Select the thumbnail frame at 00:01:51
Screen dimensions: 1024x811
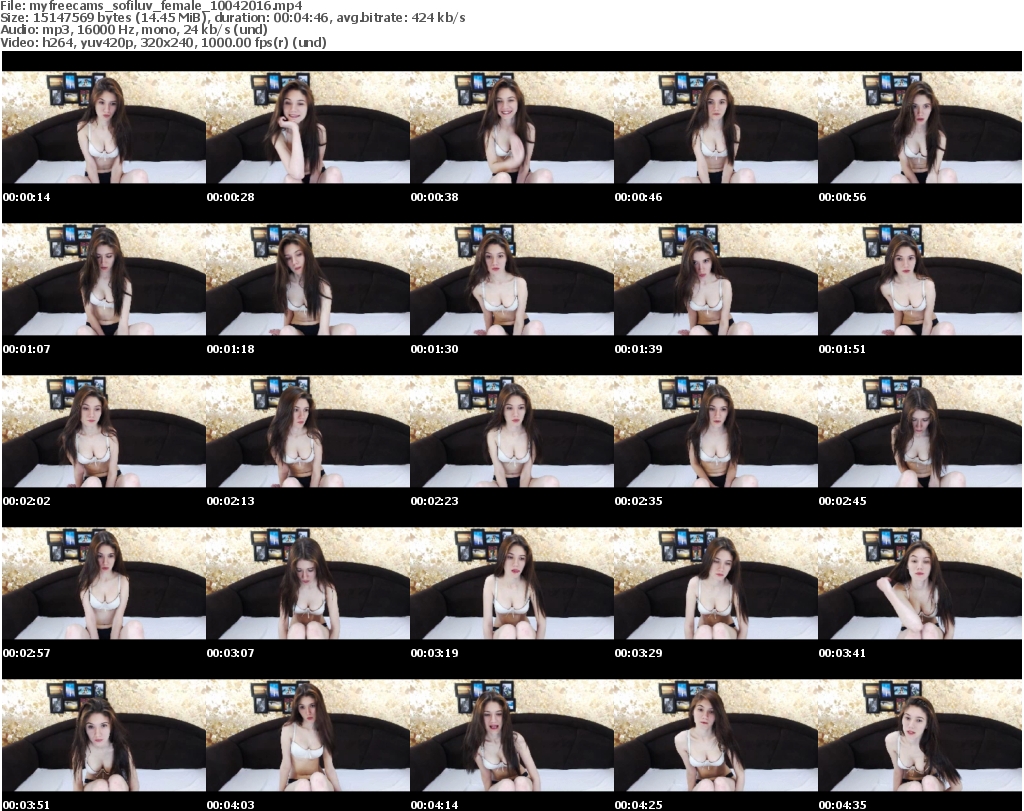920,279
